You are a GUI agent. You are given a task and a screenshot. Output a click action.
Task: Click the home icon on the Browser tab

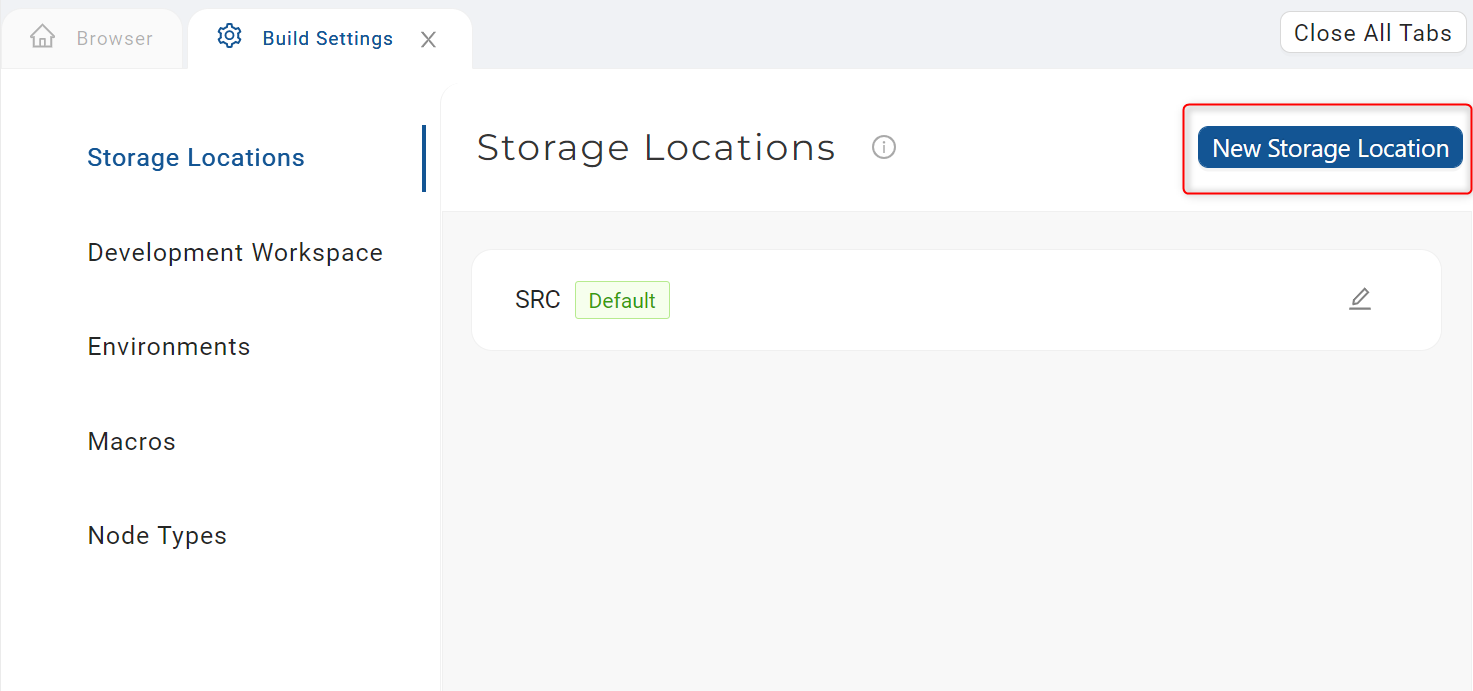tap(42, 36)
